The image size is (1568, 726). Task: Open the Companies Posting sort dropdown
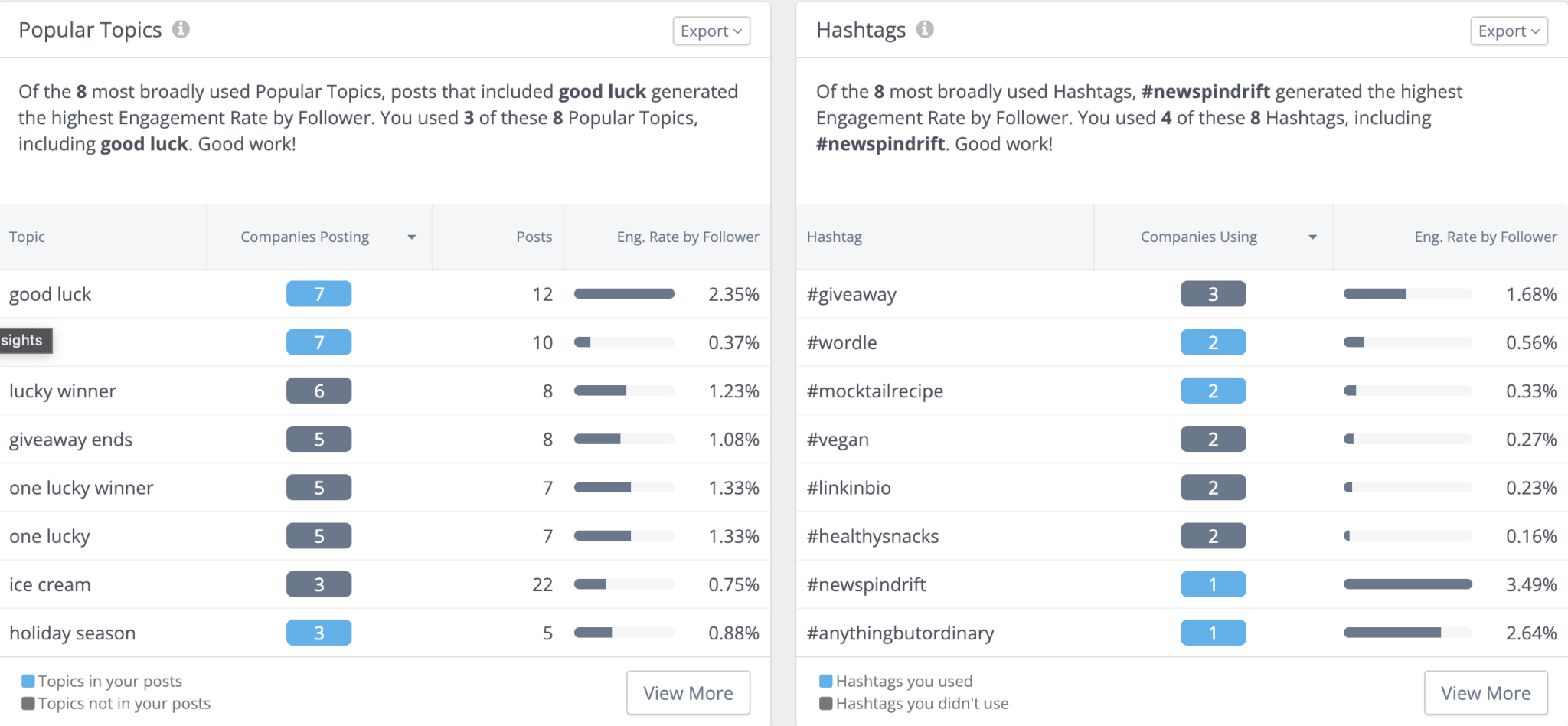click(412, 237)
